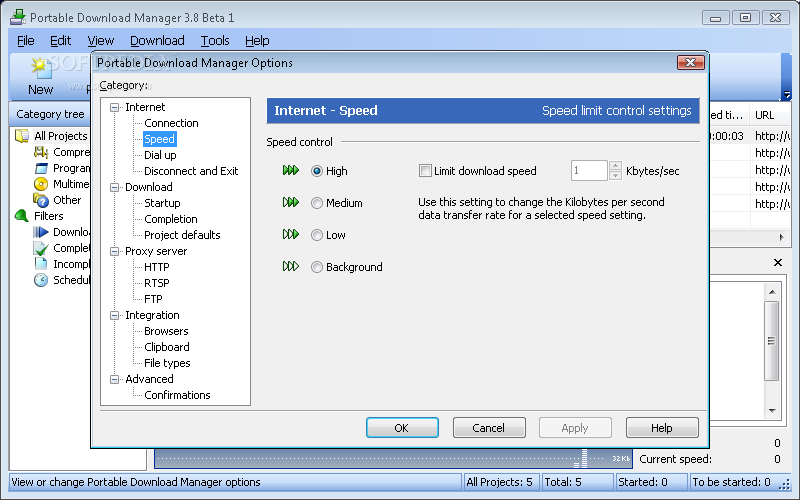The width and height of the screenshot is (800, 500).
Task: Collapse the Advanced tree node
Action: [115, 379]
